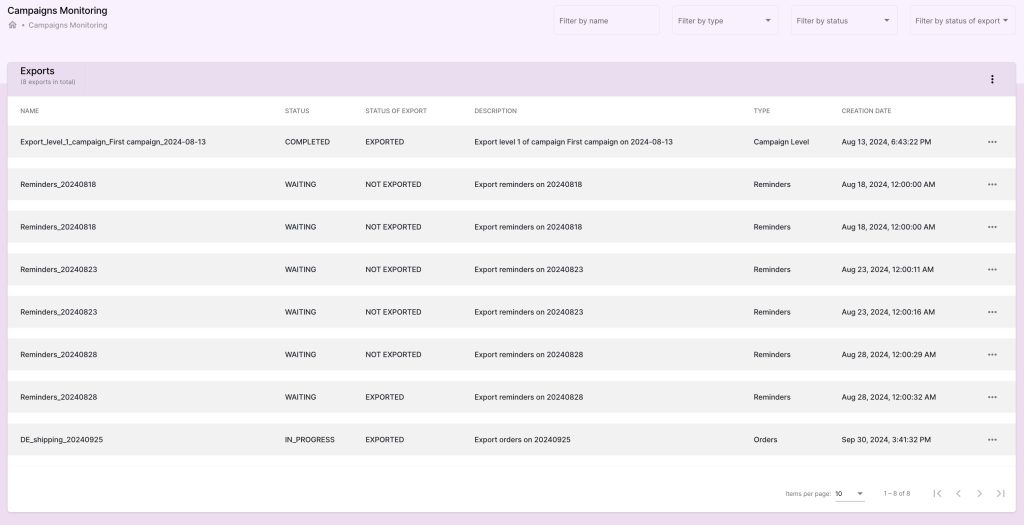Sort by the Creation Date column header
The width and height of the screenshot is (1024, 525).
(x=866, y=111)
